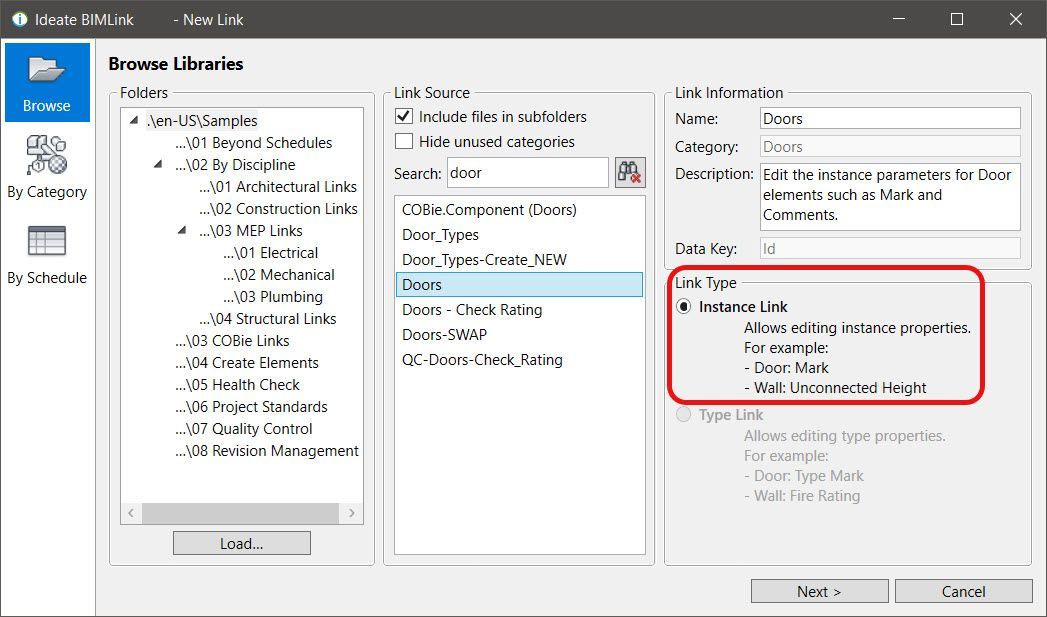Click the folders horizontal scrollbar thumb
This screenshot has height=617, width=1047.
point(240,513)
